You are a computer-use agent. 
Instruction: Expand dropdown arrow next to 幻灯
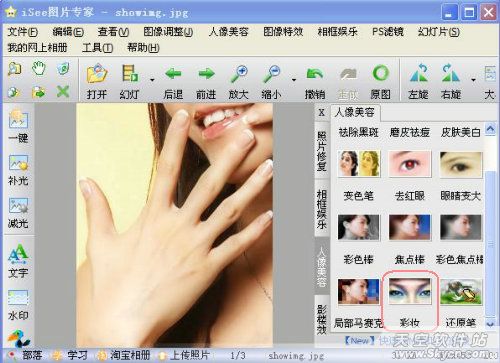(152, 80)
